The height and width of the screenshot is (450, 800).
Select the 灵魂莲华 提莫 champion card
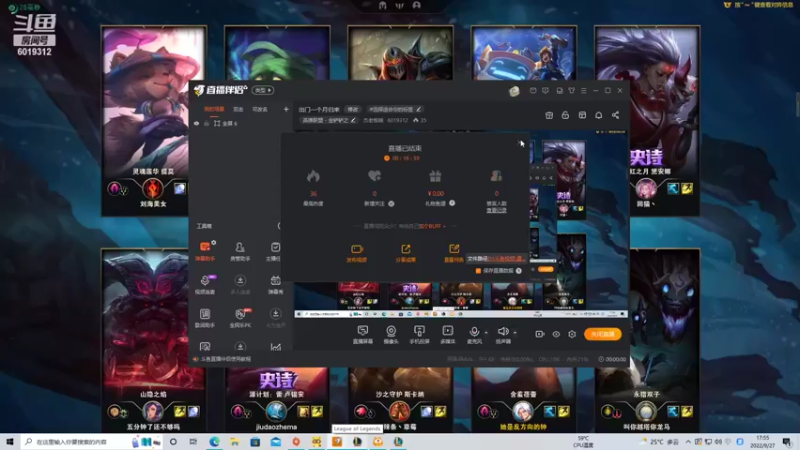point(154,120)
